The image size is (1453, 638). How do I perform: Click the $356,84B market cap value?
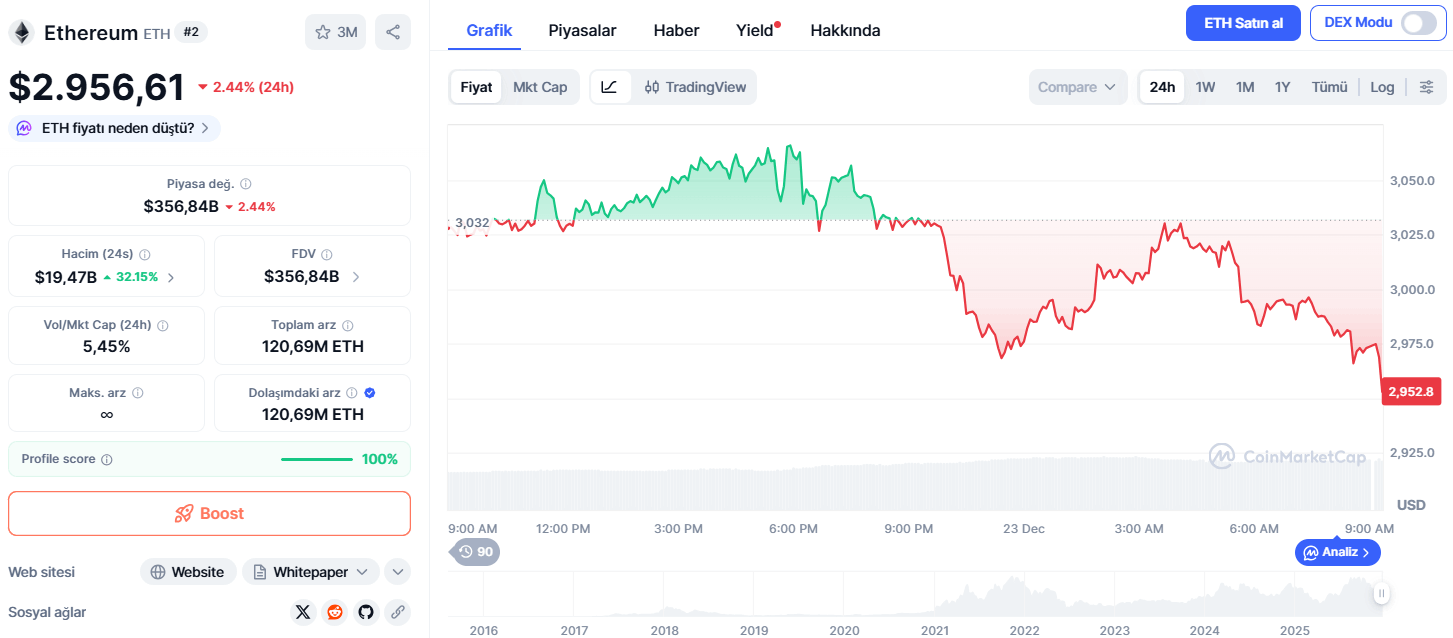point(181,206)
